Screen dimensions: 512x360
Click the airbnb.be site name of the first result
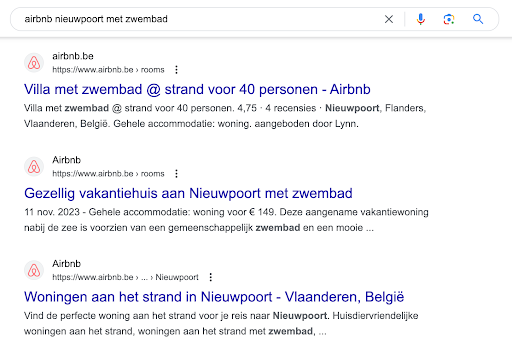pyautogui.click(x=73, y=56)
